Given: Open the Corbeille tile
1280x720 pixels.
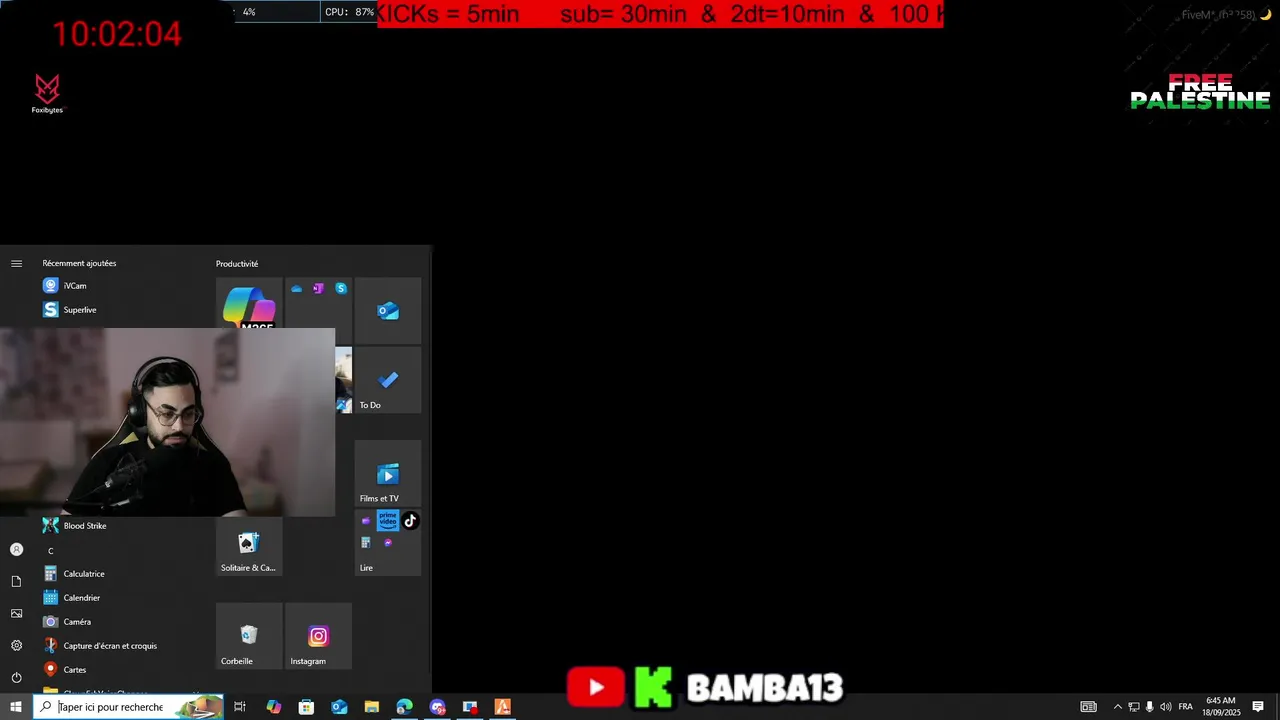Looking at the screenshot, I should (x=249, y=636).
